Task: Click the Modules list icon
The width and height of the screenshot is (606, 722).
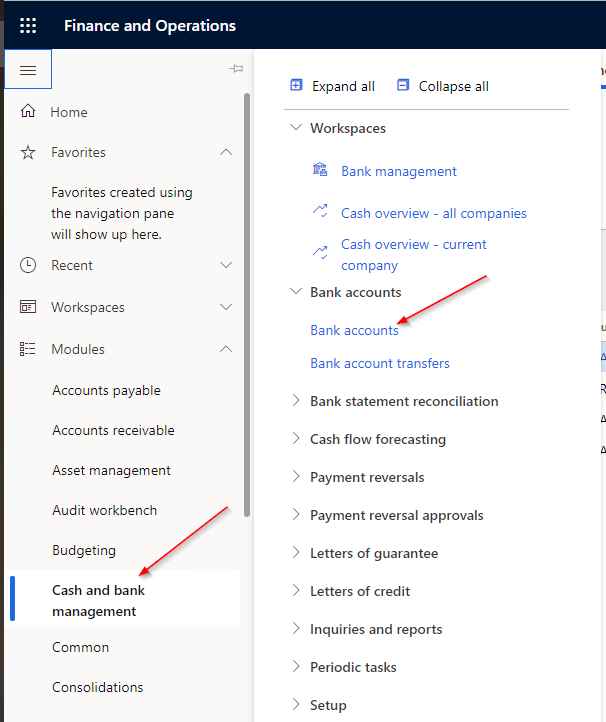Action: [28, 349]
